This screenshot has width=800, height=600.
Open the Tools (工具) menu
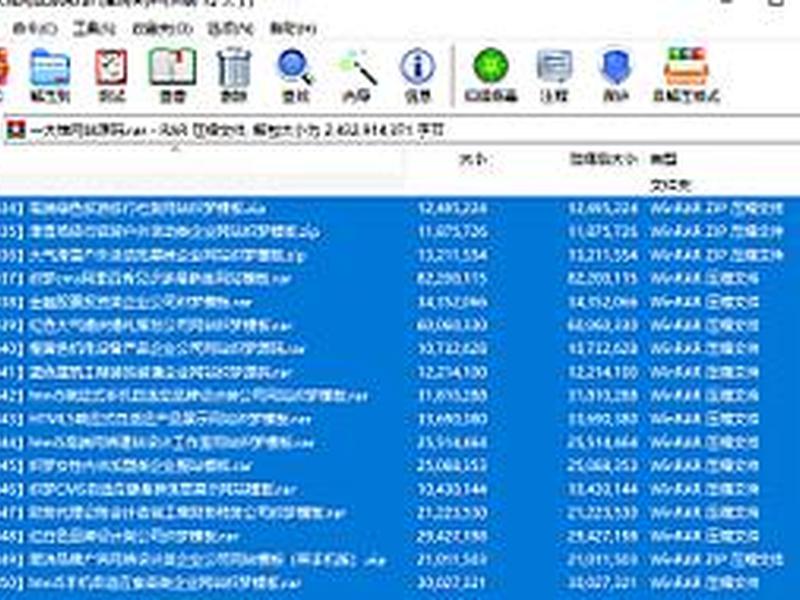[x=94, y=29]
